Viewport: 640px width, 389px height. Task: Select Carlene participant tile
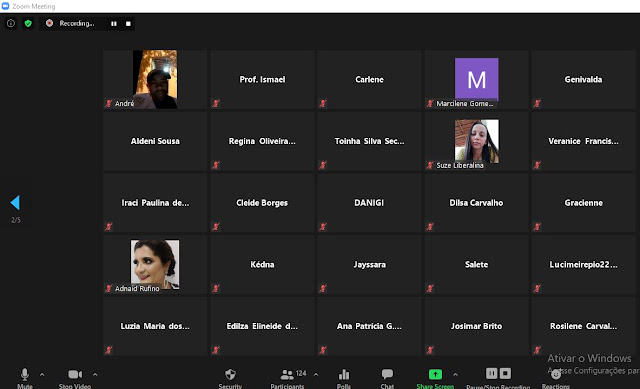click(x=369, y=79)
